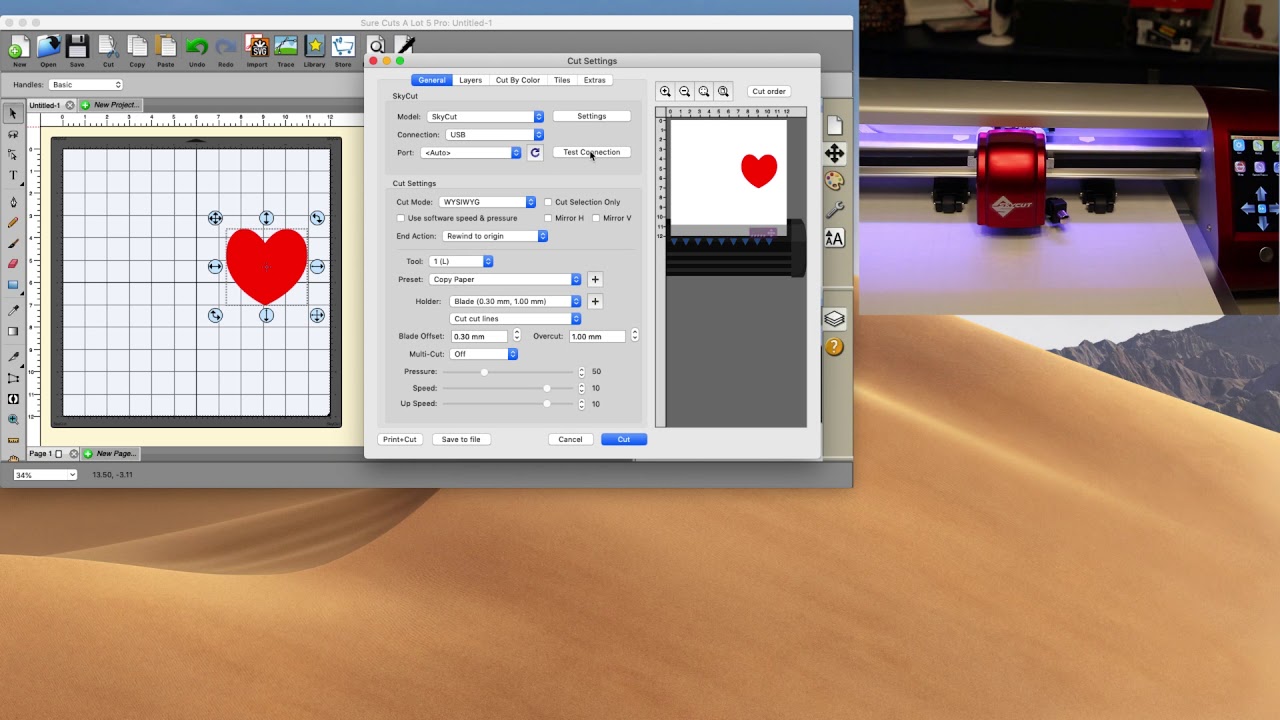Open the End Action dropdown
Image resolution: width=1280 pixels, height=720 pixels.
(x=494, y=236)
